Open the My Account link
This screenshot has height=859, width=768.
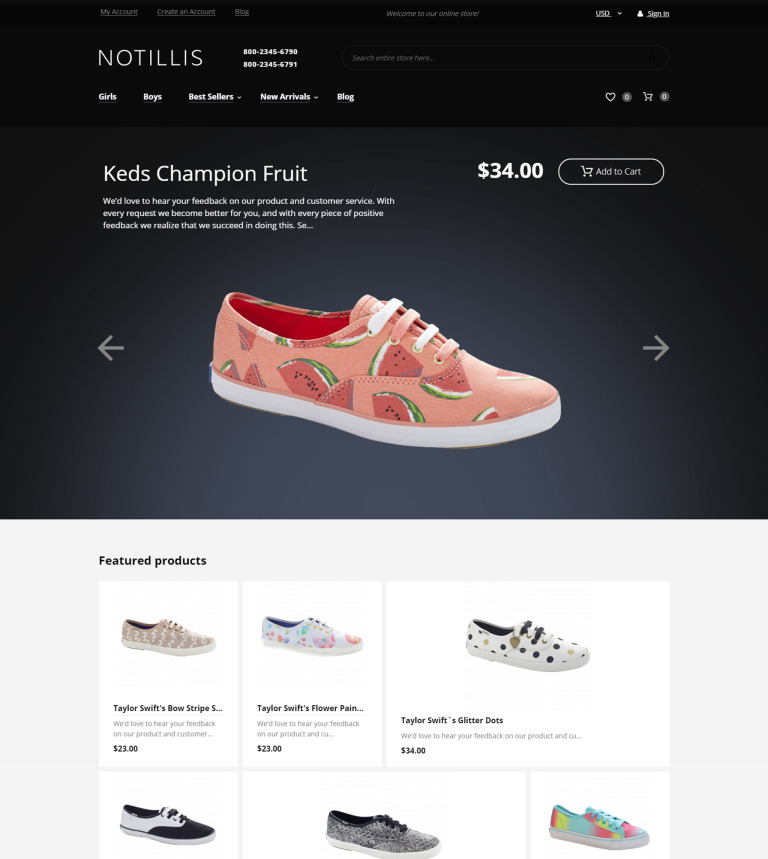coord(119,12)
